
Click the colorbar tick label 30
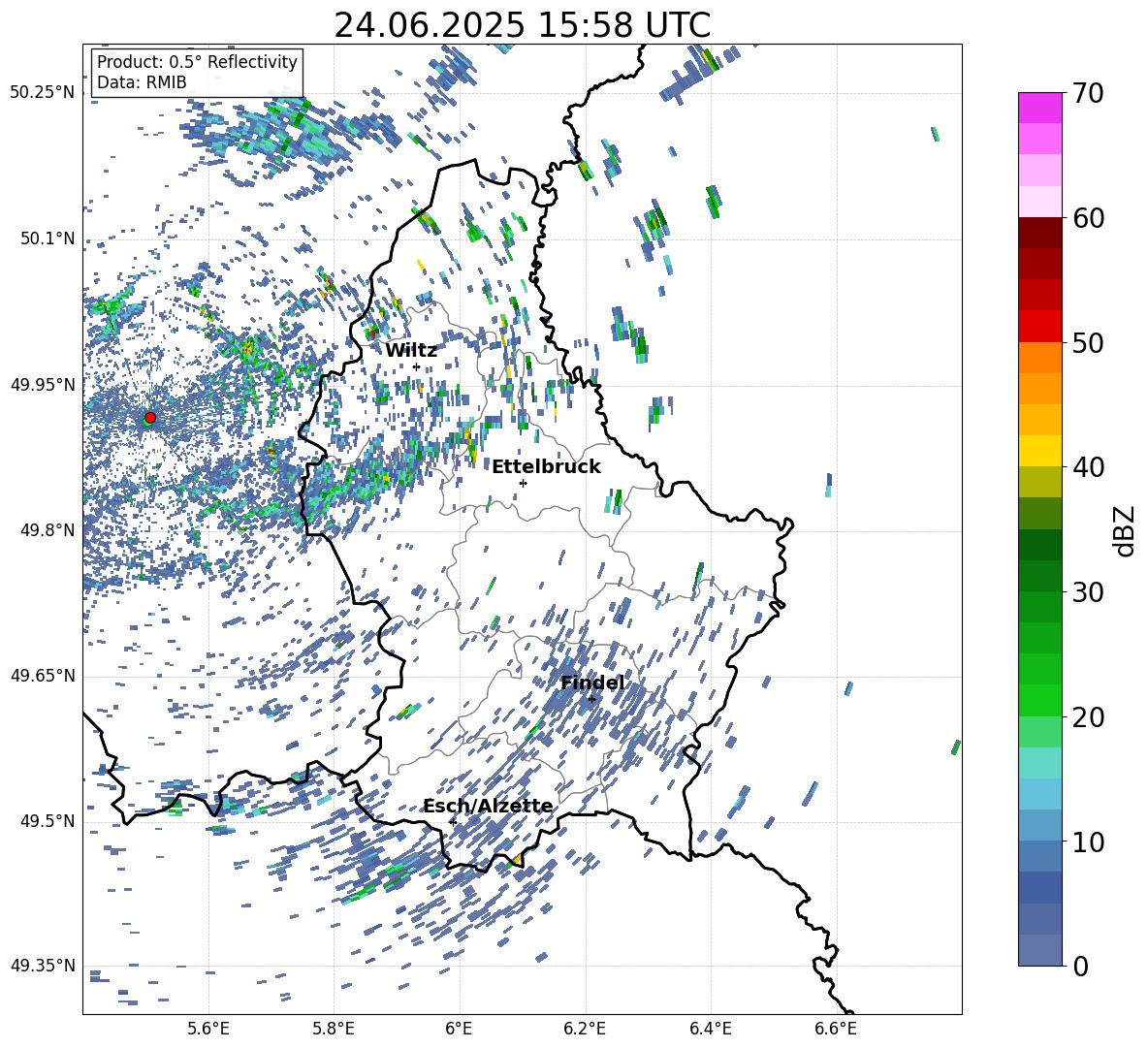click(x=1087, y=592)
